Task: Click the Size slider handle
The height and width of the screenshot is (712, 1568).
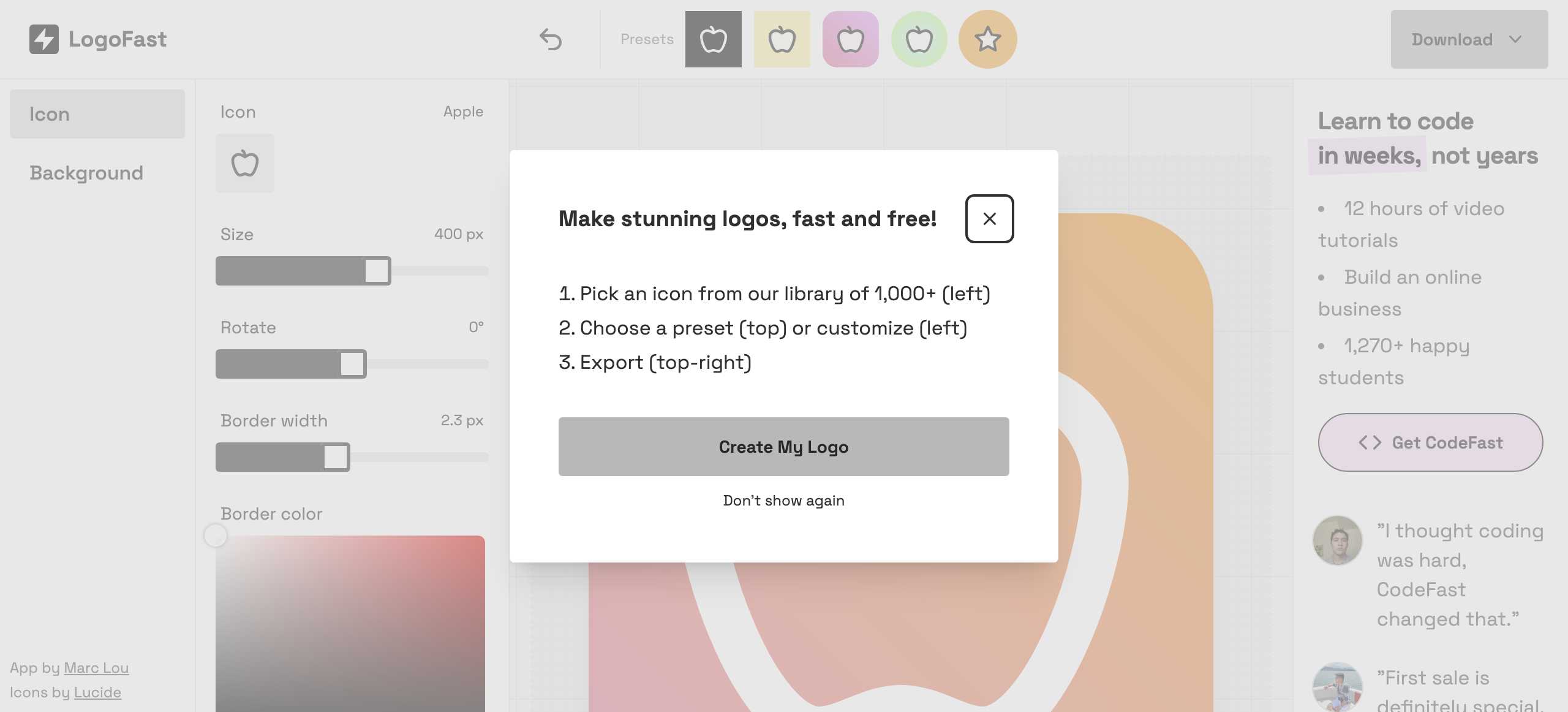Action: 377,271
